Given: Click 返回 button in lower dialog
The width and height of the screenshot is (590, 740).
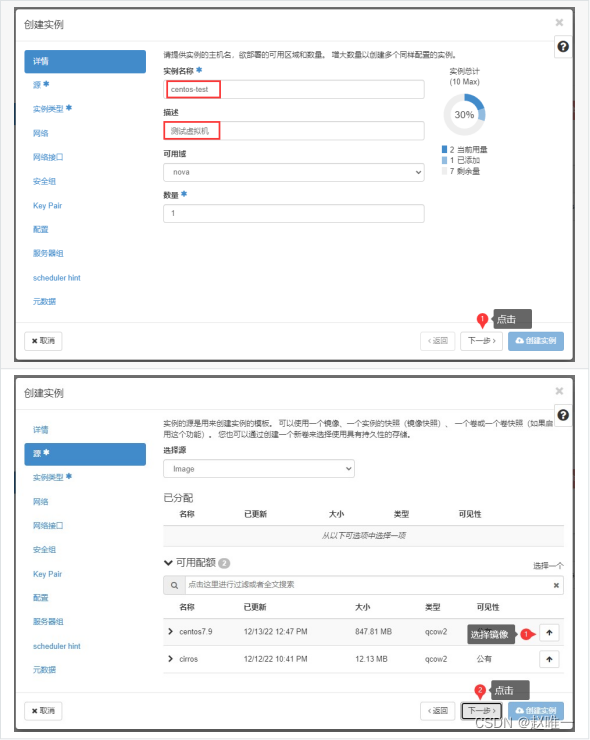Looking at the screenshot, I should [438, 711].
